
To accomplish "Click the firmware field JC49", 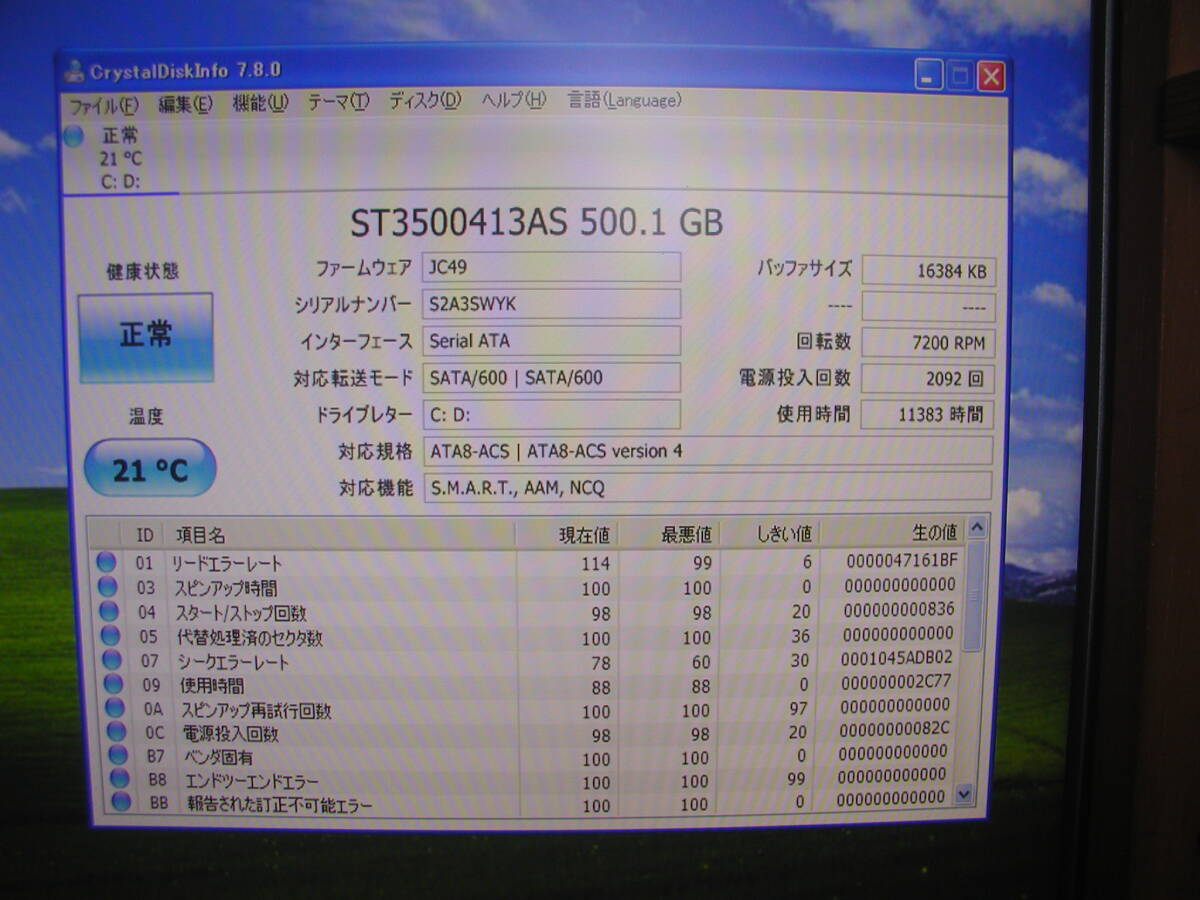I will pyautogui.click(x=551, y=267).
